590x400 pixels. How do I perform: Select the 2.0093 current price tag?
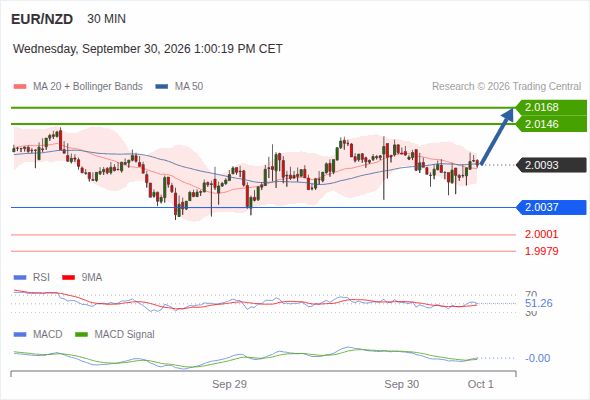(551, 165)
